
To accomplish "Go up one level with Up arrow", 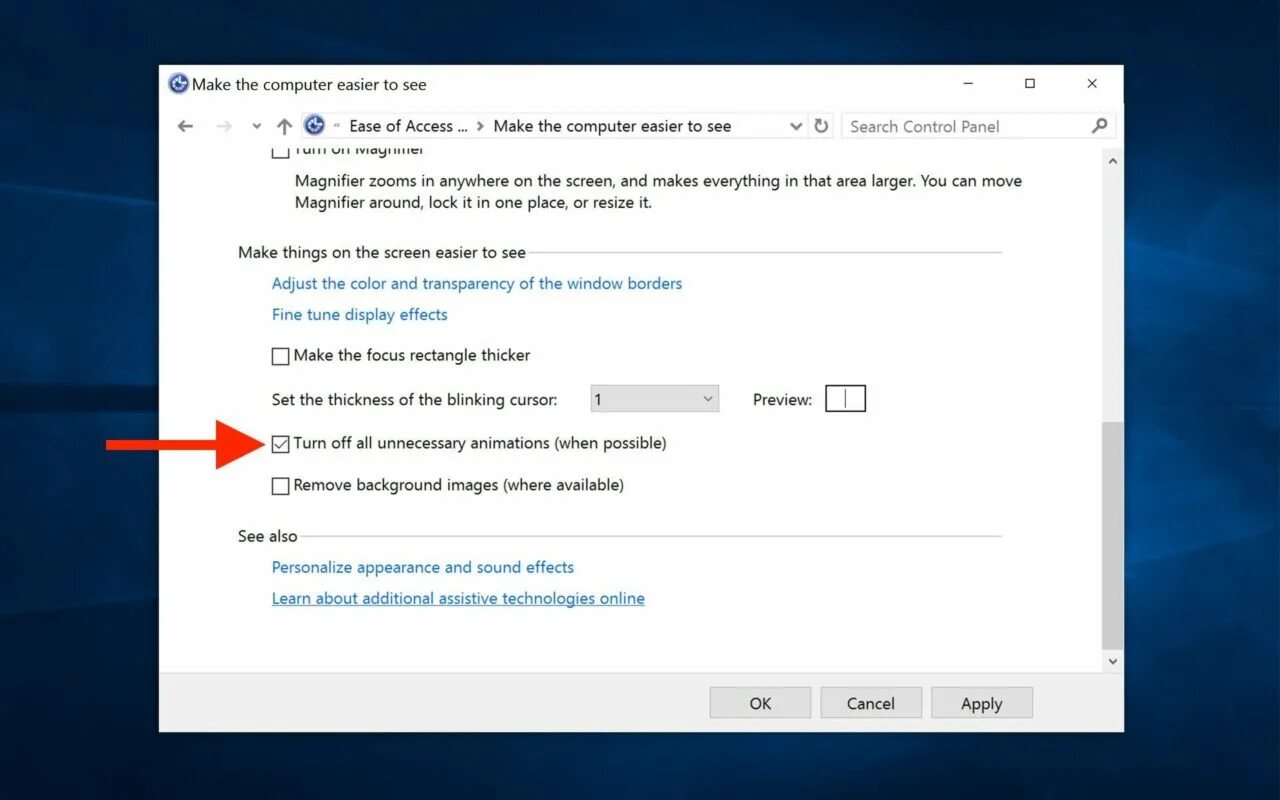I will pyautogui.click(x=285, y=126).
